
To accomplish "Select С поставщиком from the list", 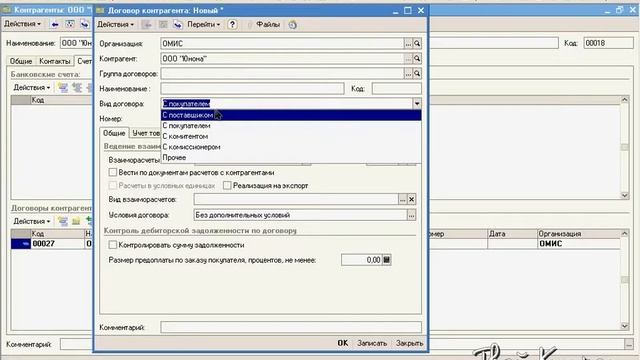I will 291,115.
